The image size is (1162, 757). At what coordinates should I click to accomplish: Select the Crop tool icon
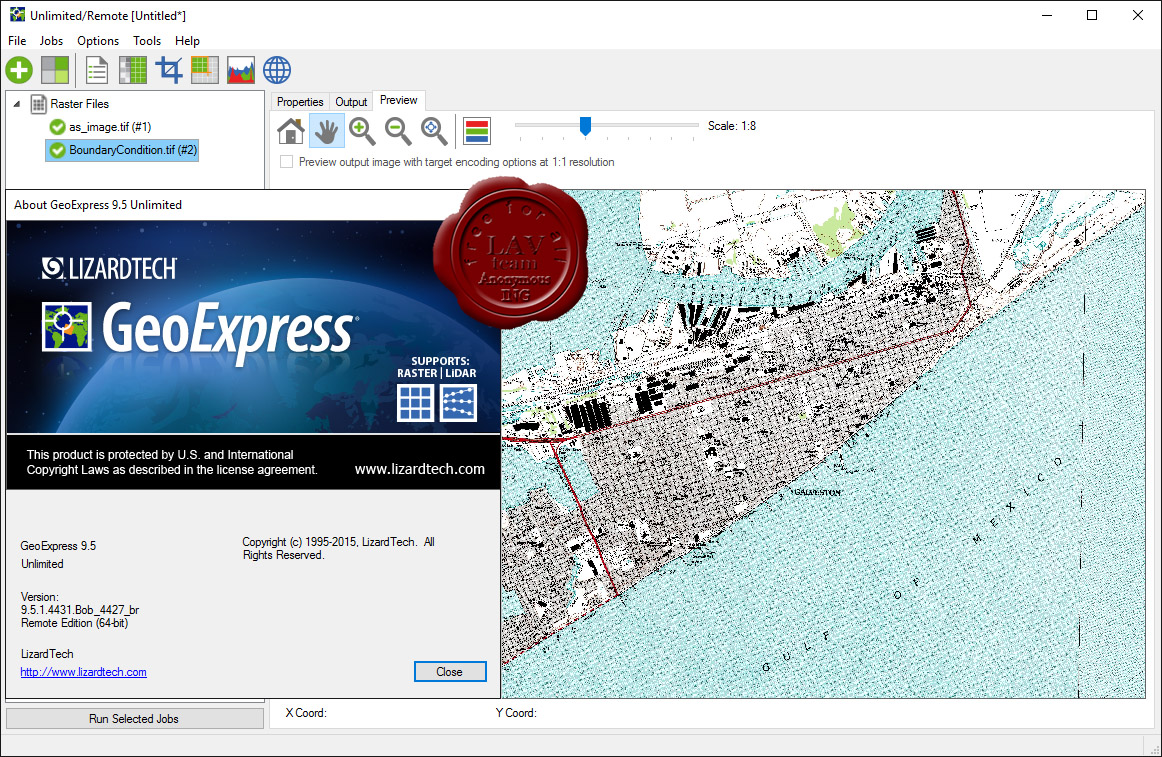[x=169, y=70]
